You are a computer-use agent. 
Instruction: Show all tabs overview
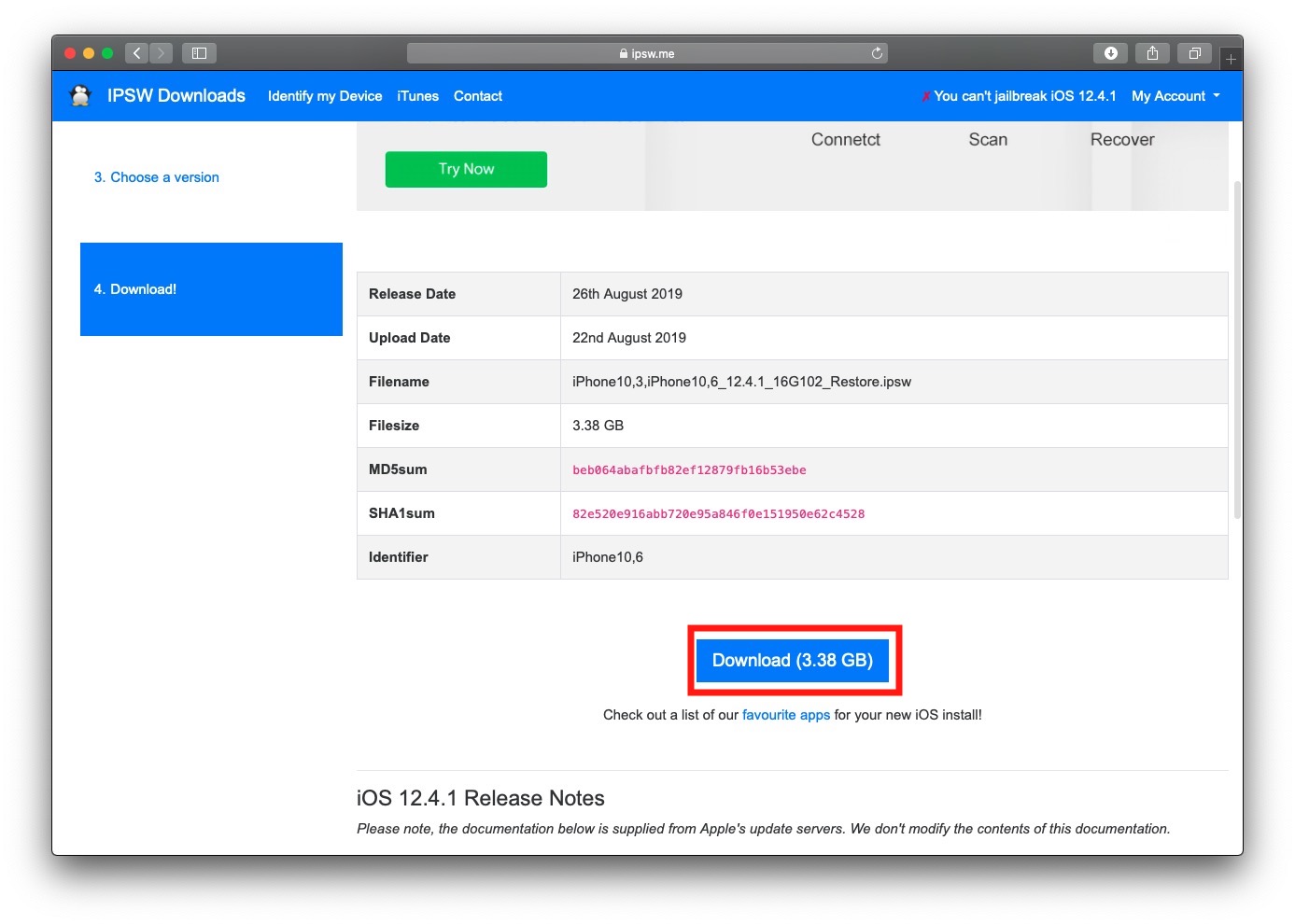pos(1194,53)
